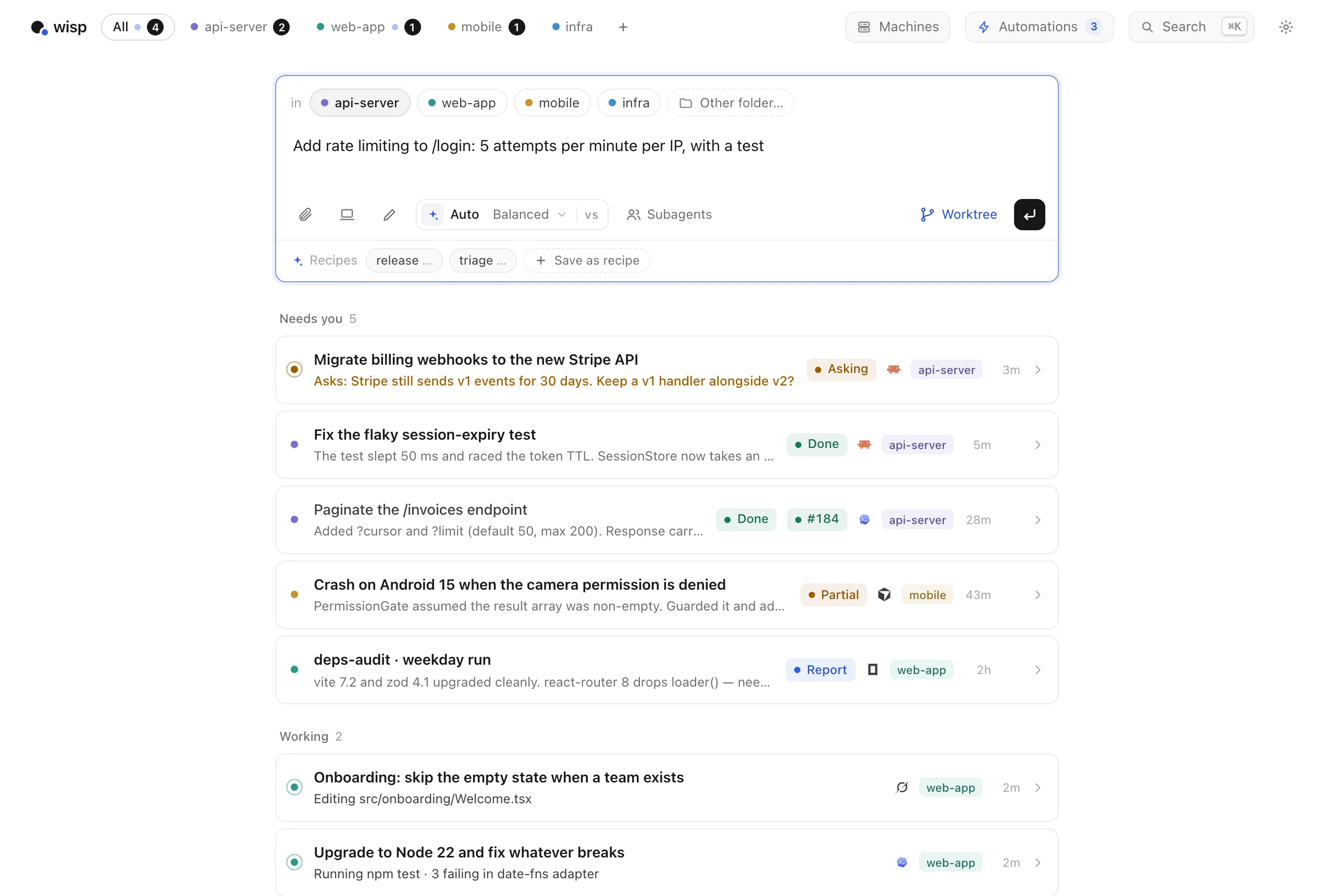Click the laptop machine icon in composer

pyautogui.click(x=347, y=215)
